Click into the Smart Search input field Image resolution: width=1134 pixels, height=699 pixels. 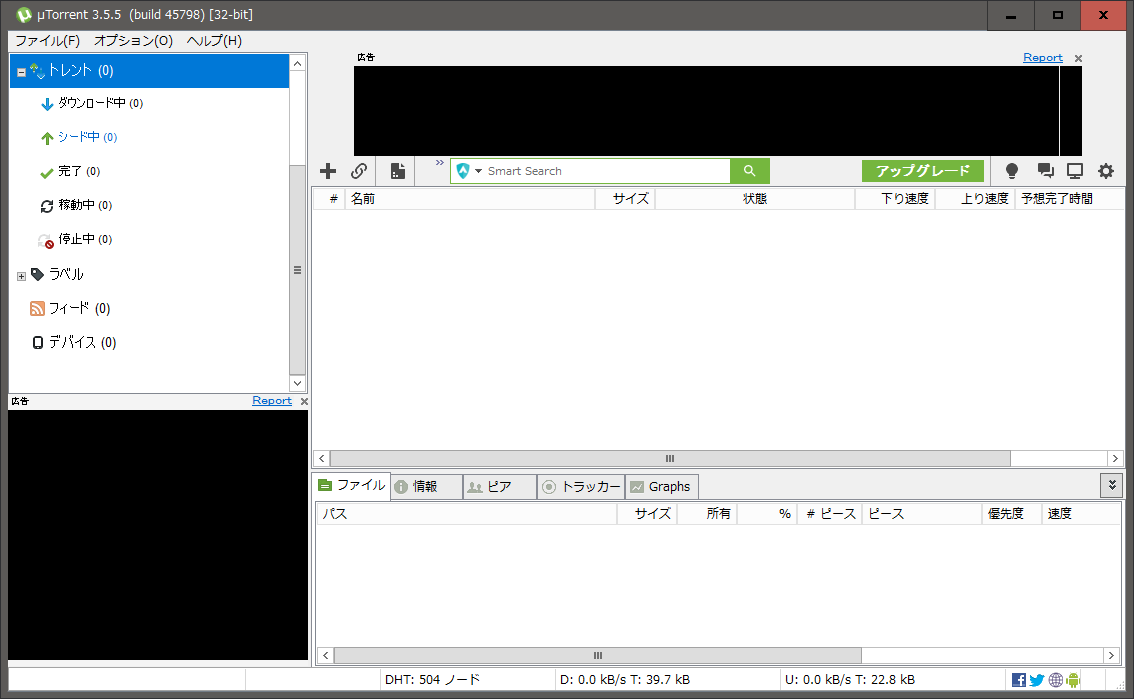pyautogui.click(x=605, y=171)
